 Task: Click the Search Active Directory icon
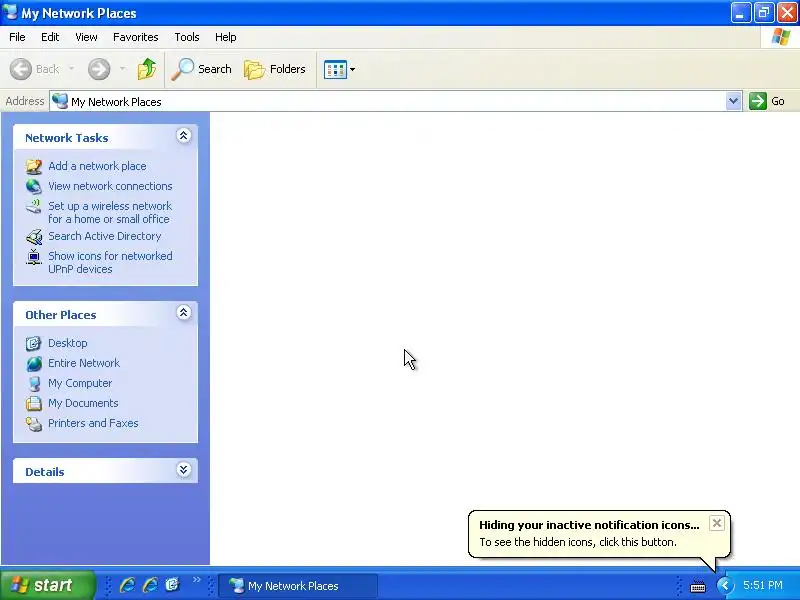(34, 236)
